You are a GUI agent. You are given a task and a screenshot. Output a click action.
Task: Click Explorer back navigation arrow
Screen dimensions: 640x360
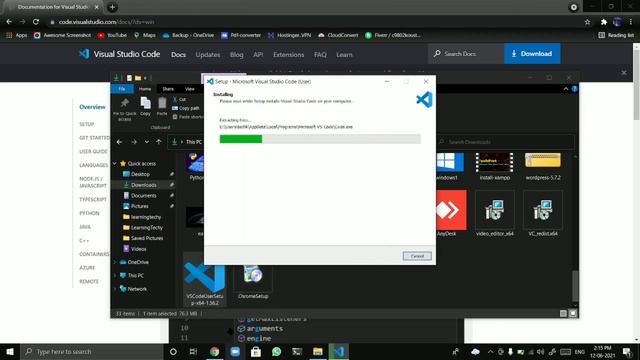pos(119,142)
